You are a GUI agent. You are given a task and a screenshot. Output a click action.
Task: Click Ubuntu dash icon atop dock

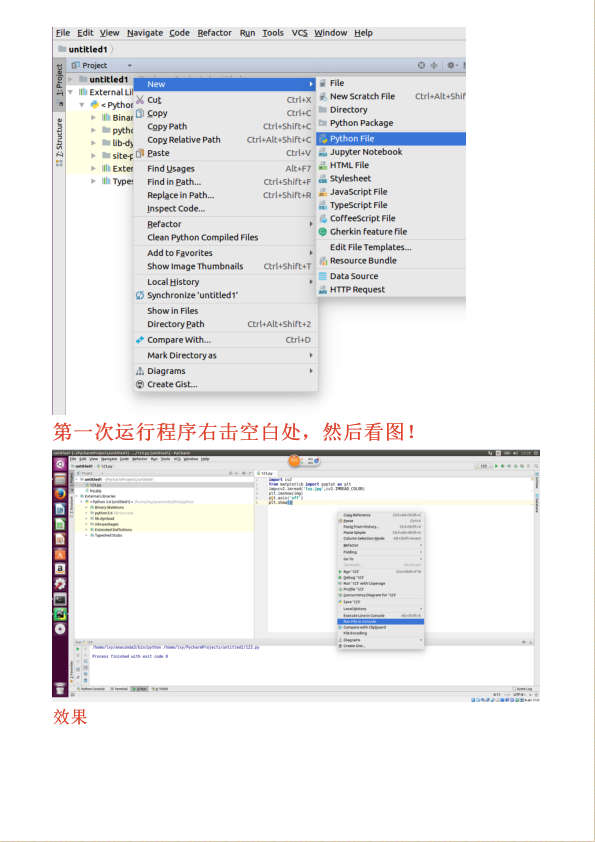tap(60, 464)
